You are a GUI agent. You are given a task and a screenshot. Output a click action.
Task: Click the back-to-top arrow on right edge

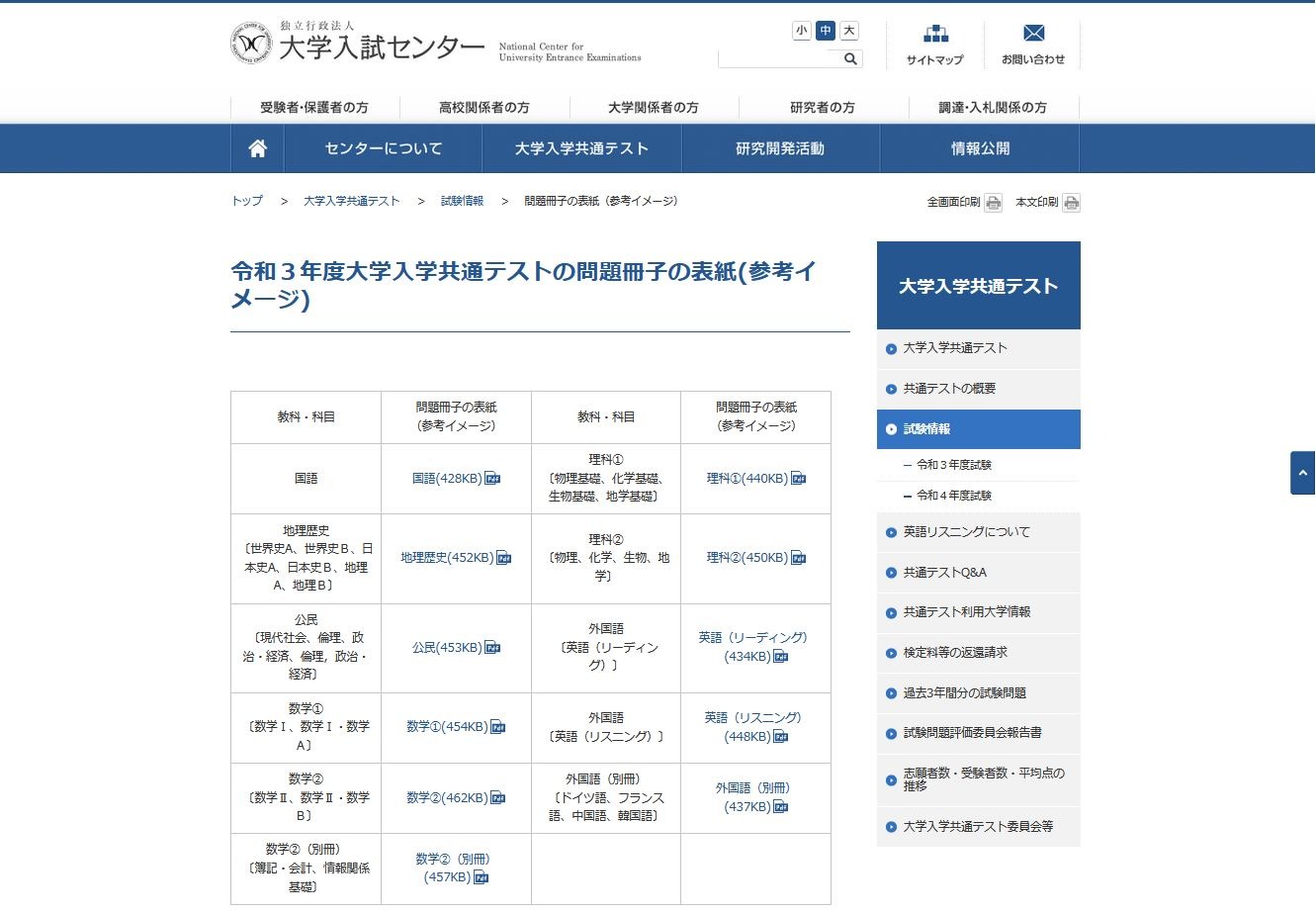tap(1303, 473)
